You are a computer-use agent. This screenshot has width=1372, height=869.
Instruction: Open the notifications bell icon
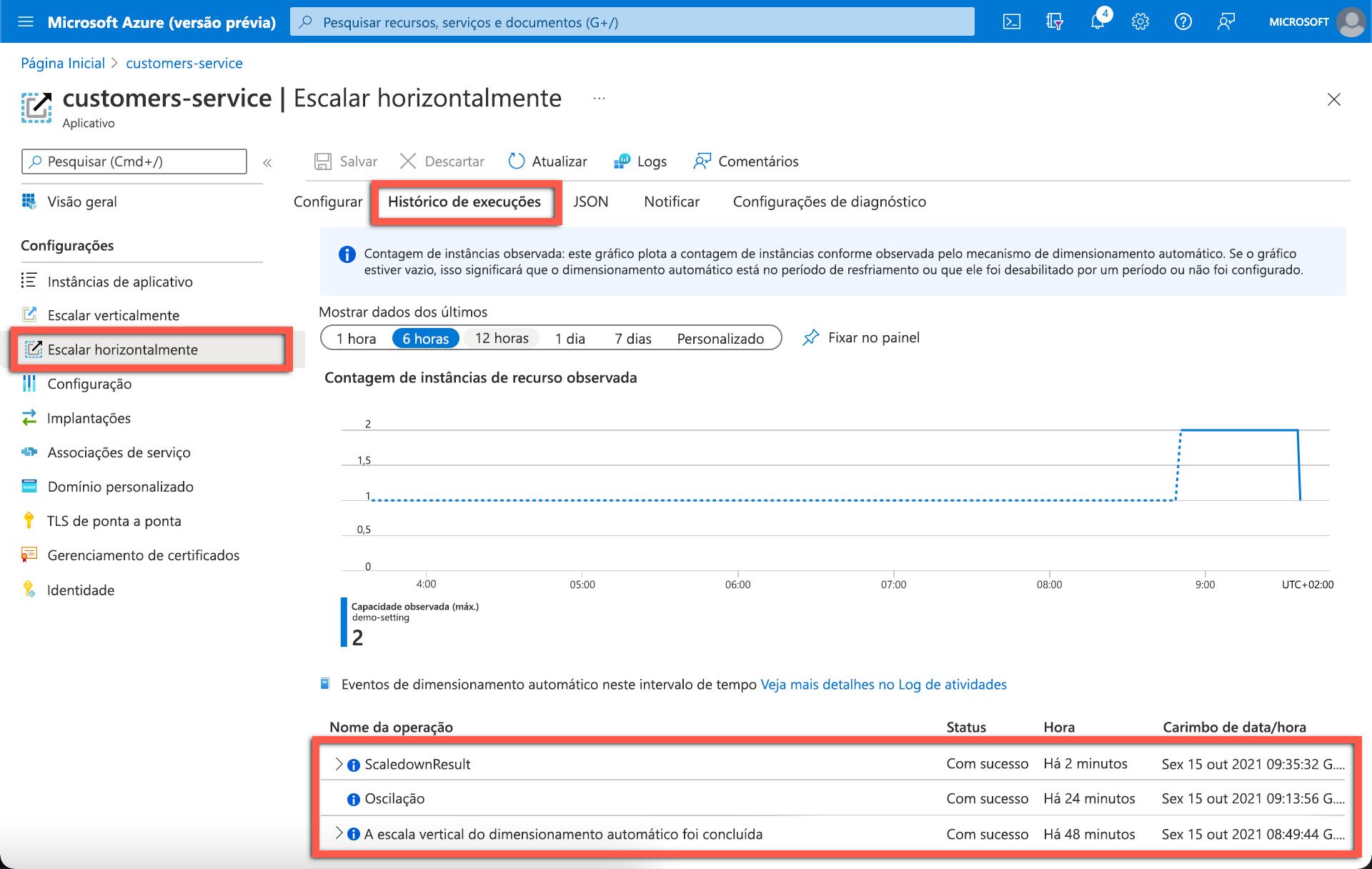pos(1098,22)
